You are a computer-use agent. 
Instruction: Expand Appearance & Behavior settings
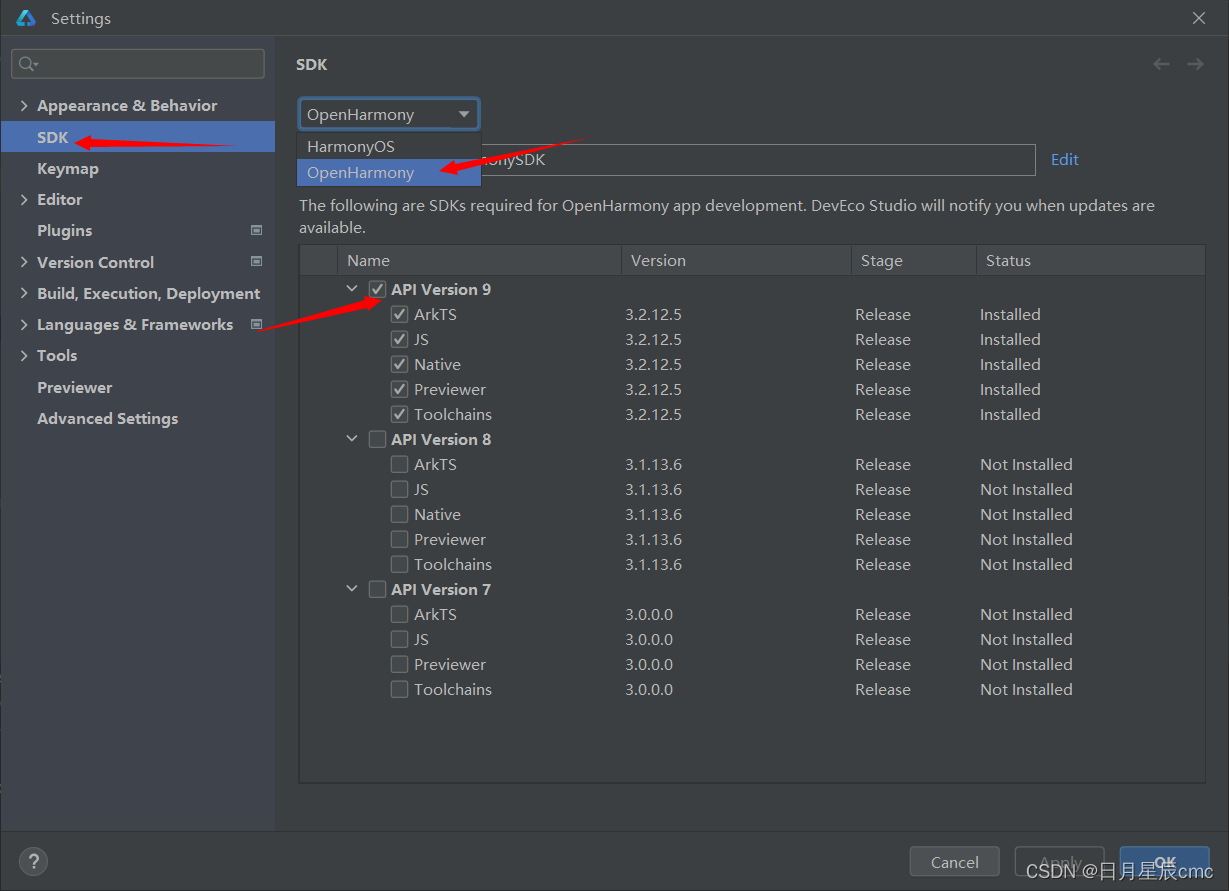pos(24,105)
